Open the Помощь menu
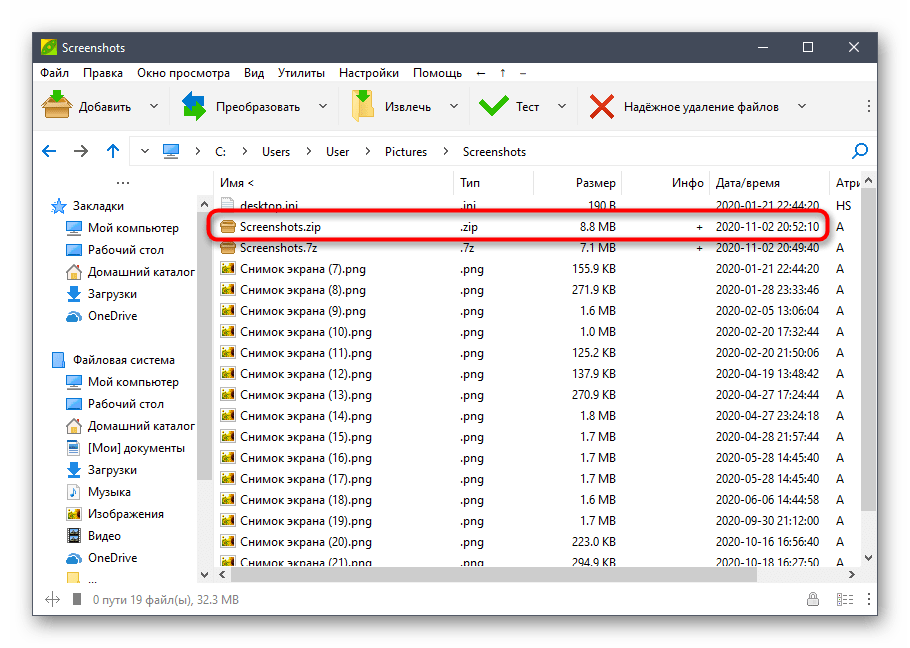The width and height of the screenshot is (910, 648). point(438,73)
